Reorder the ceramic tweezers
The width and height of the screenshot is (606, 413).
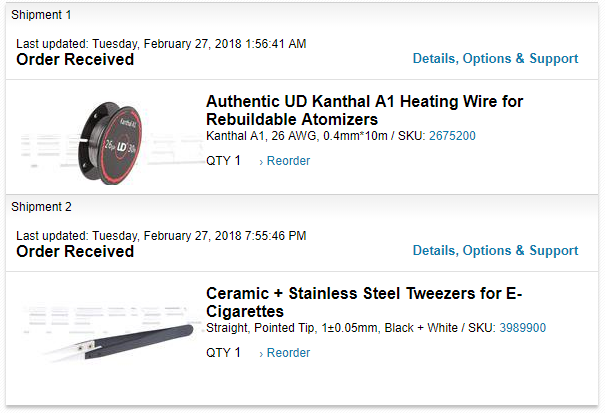(285, 353)
